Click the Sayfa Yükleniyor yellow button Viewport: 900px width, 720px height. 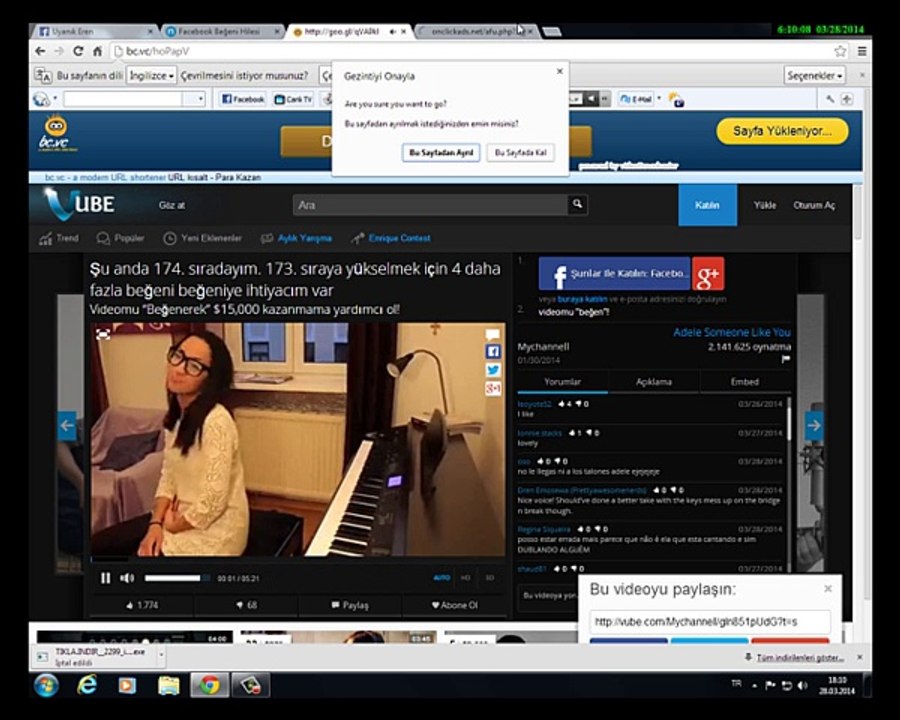782,131
